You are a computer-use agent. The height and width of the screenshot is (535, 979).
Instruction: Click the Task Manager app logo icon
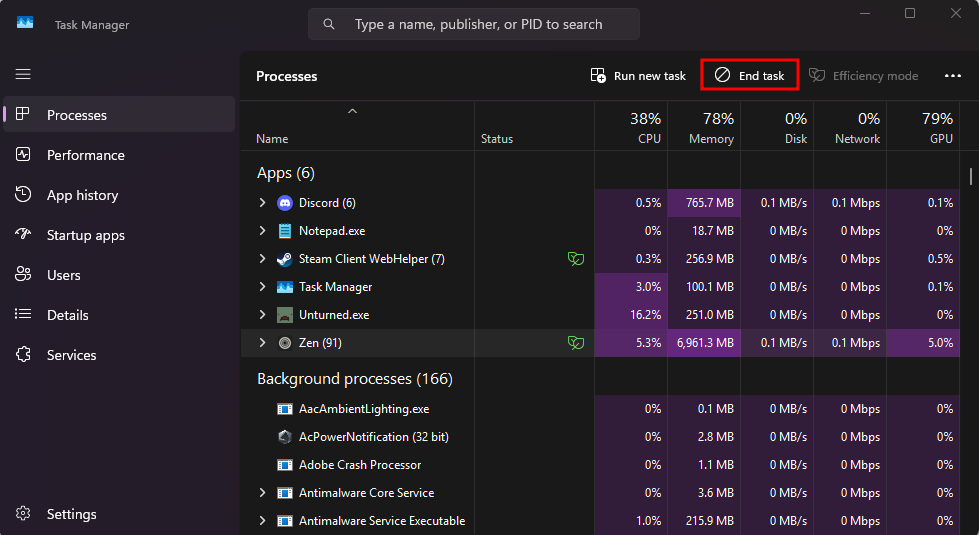pyautogui.click(x=25, y=22)
